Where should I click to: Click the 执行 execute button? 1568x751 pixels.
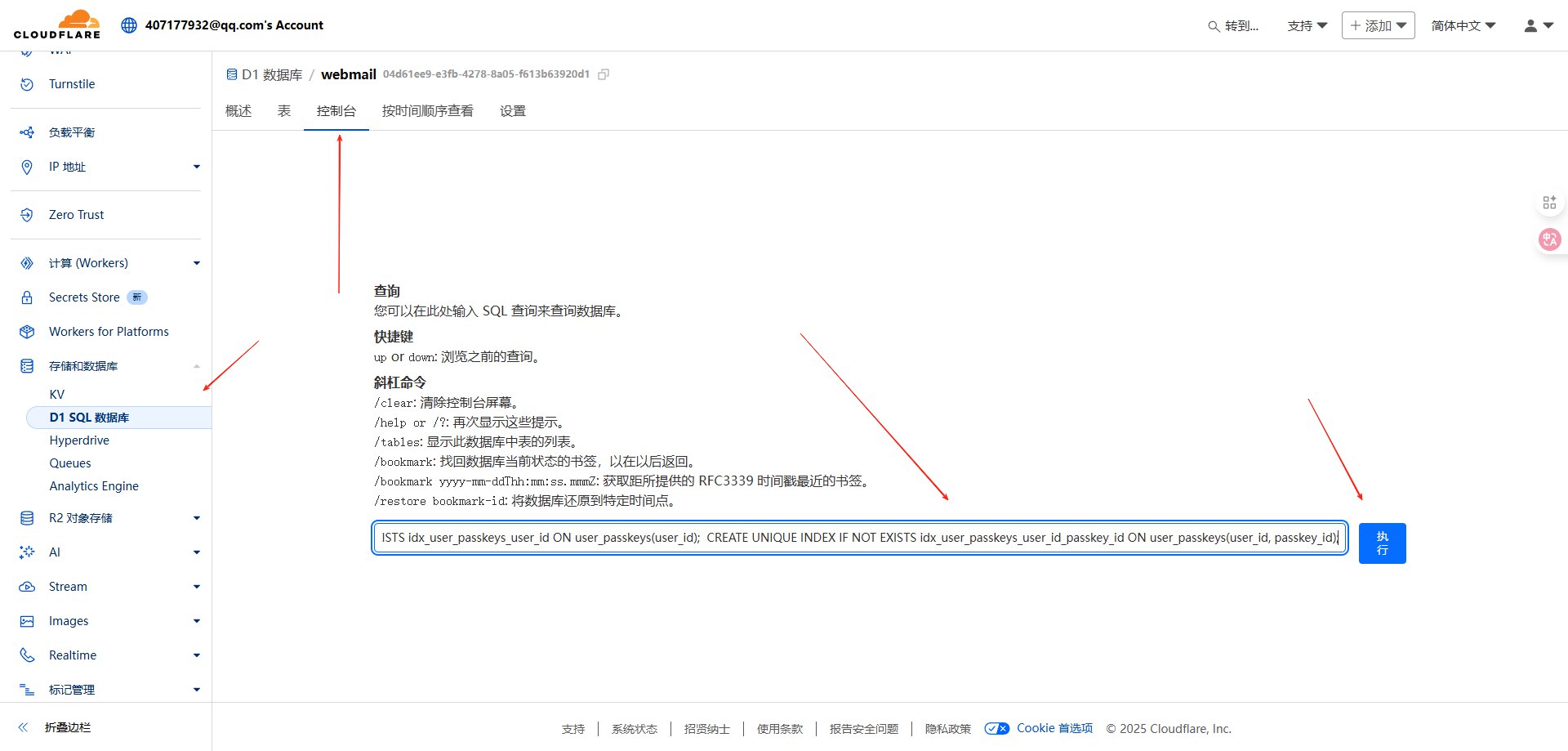1382,543
